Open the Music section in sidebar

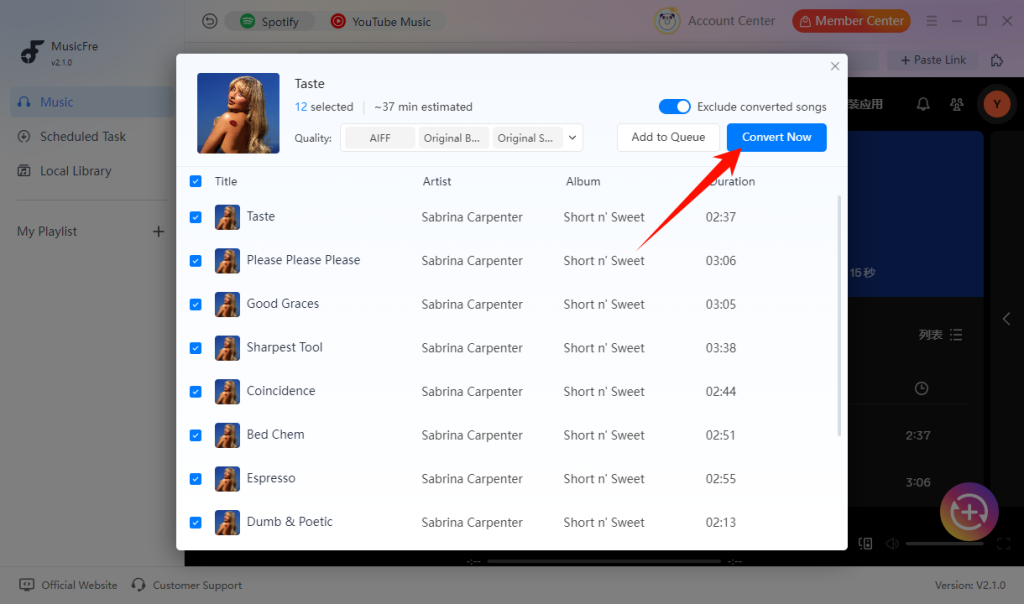(x=92, y=102)
